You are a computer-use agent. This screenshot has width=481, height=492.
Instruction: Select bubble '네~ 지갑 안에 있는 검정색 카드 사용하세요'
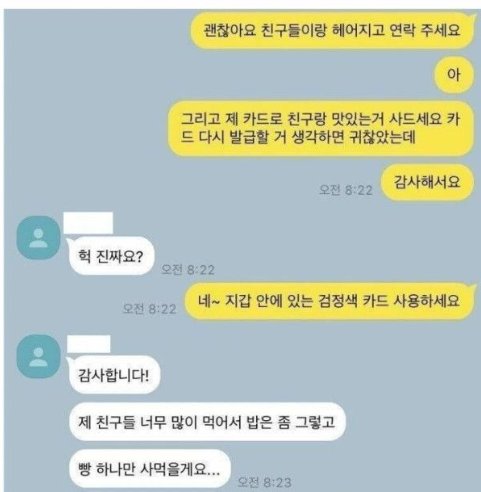[329, 301]
